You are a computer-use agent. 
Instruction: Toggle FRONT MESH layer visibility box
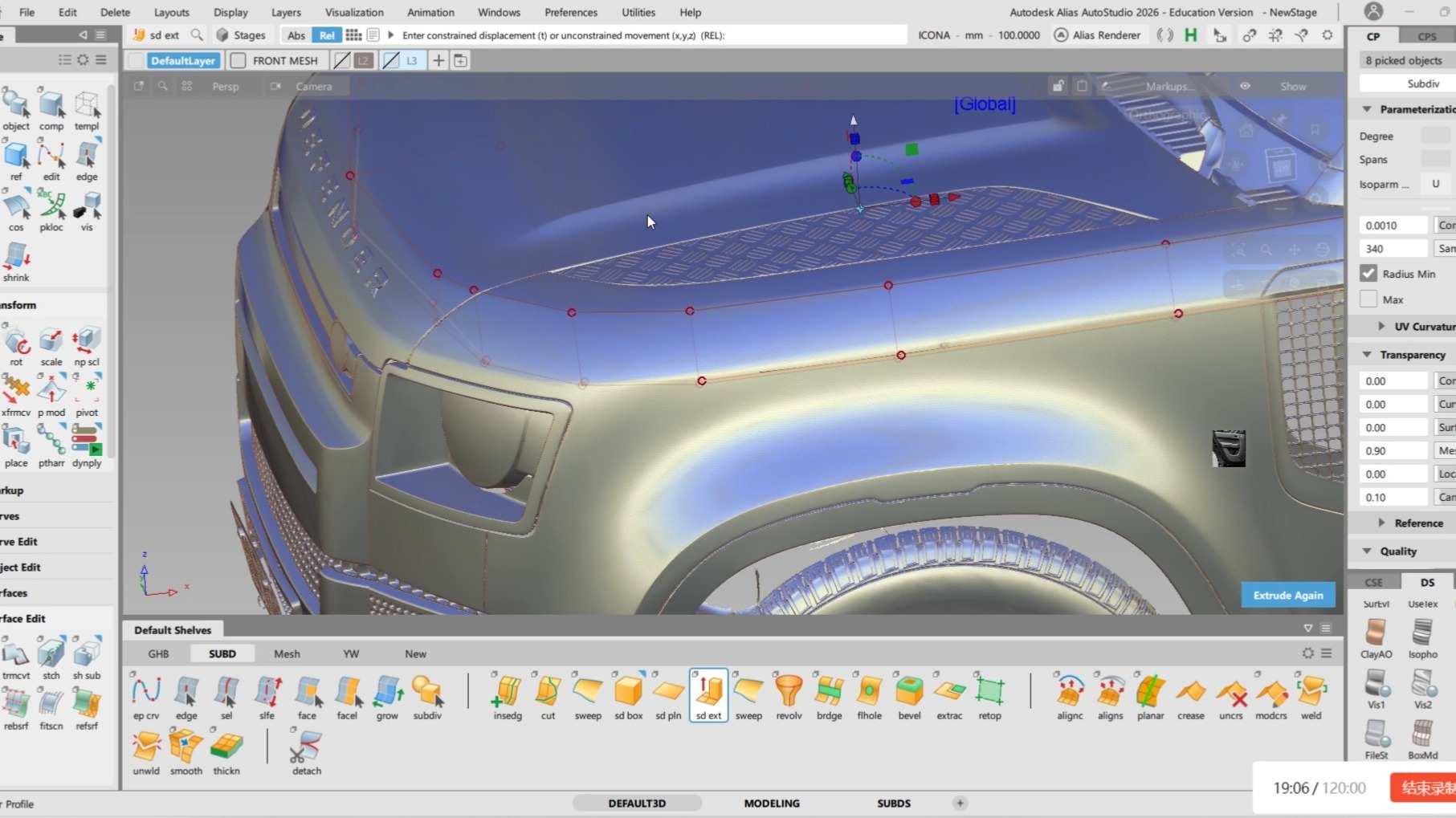[x=239, y=61]
